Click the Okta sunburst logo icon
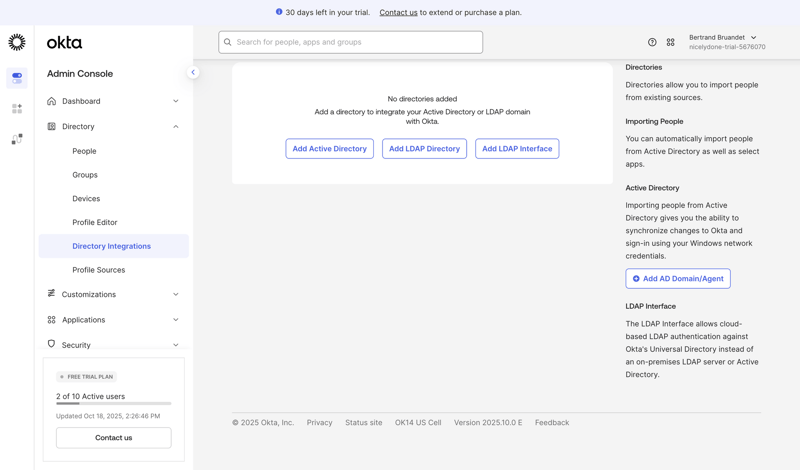The image size is (800, 470). point(17,42)
